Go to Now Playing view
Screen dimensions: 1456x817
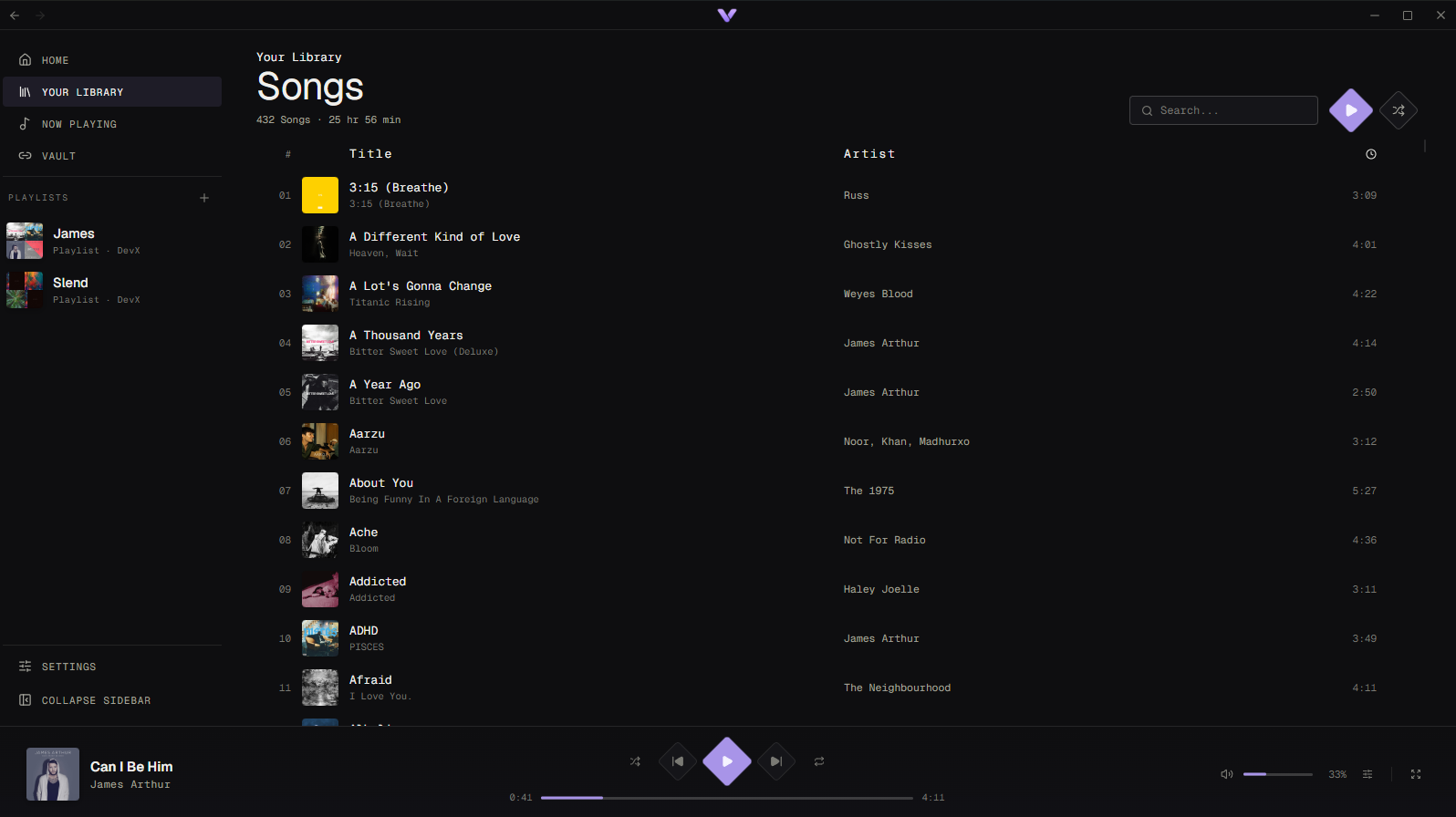(112, 124)
